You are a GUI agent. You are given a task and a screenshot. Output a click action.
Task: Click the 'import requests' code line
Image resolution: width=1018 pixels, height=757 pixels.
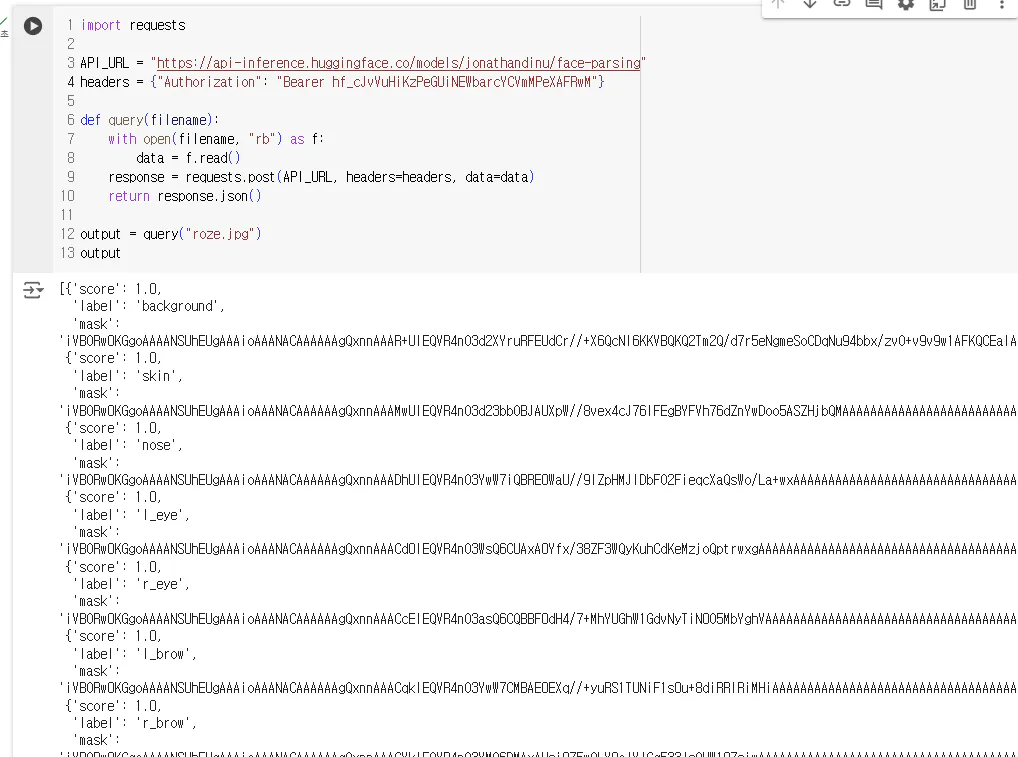point(133,25)
